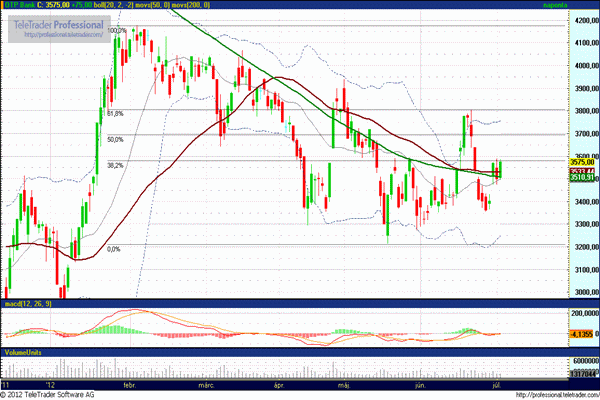Image resolution: width=600 pixels, height=400 pixels.
Task: Click the 3900,00 price axis label
Action: pyautogui.click(x=587, y=88)
